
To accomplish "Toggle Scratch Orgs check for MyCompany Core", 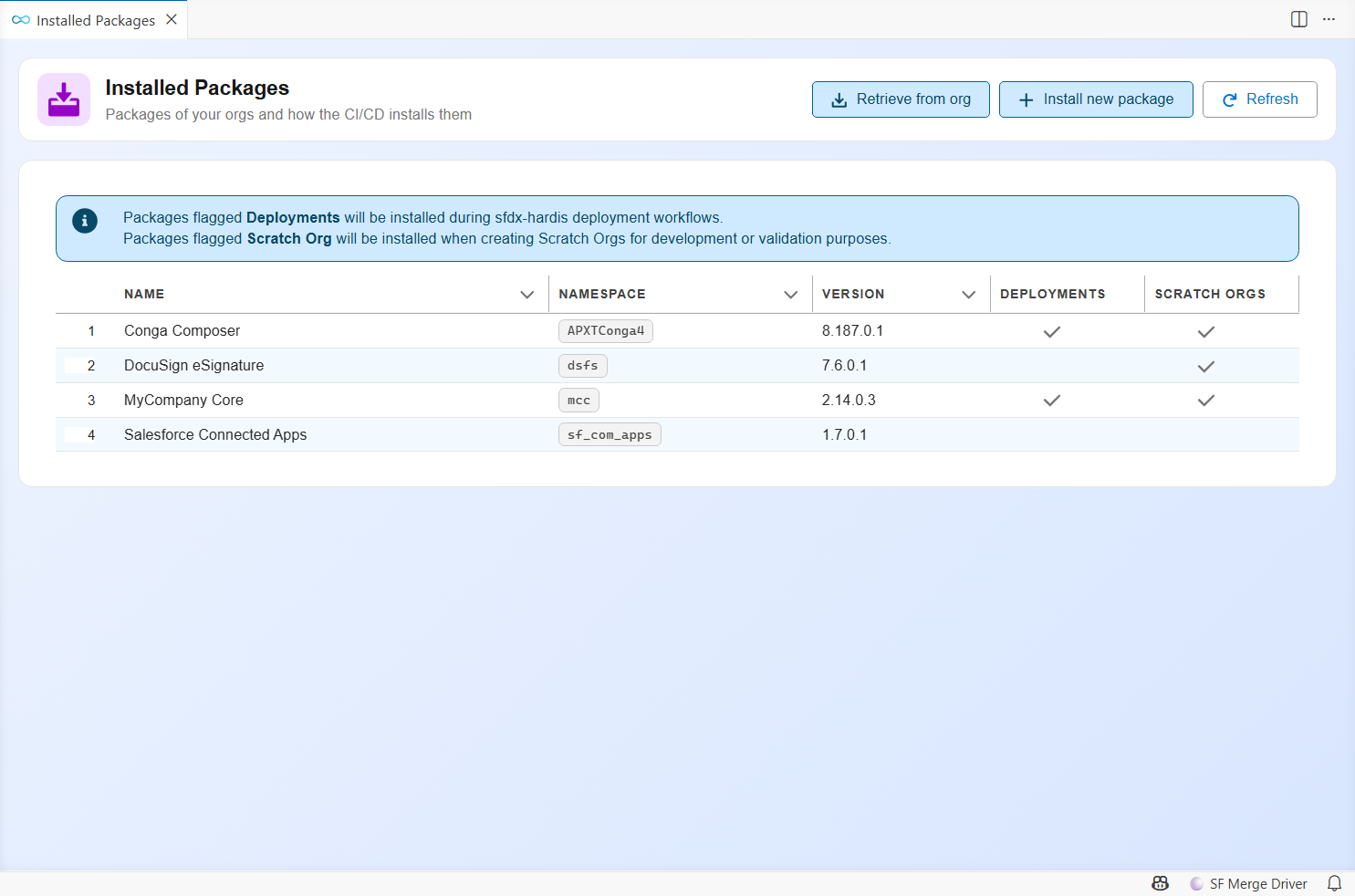I will point(1206,401).
